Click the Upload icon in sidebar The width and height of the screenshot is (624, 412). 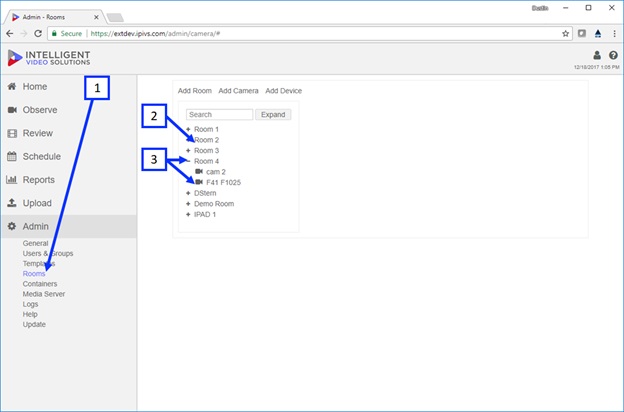(12, 203)
